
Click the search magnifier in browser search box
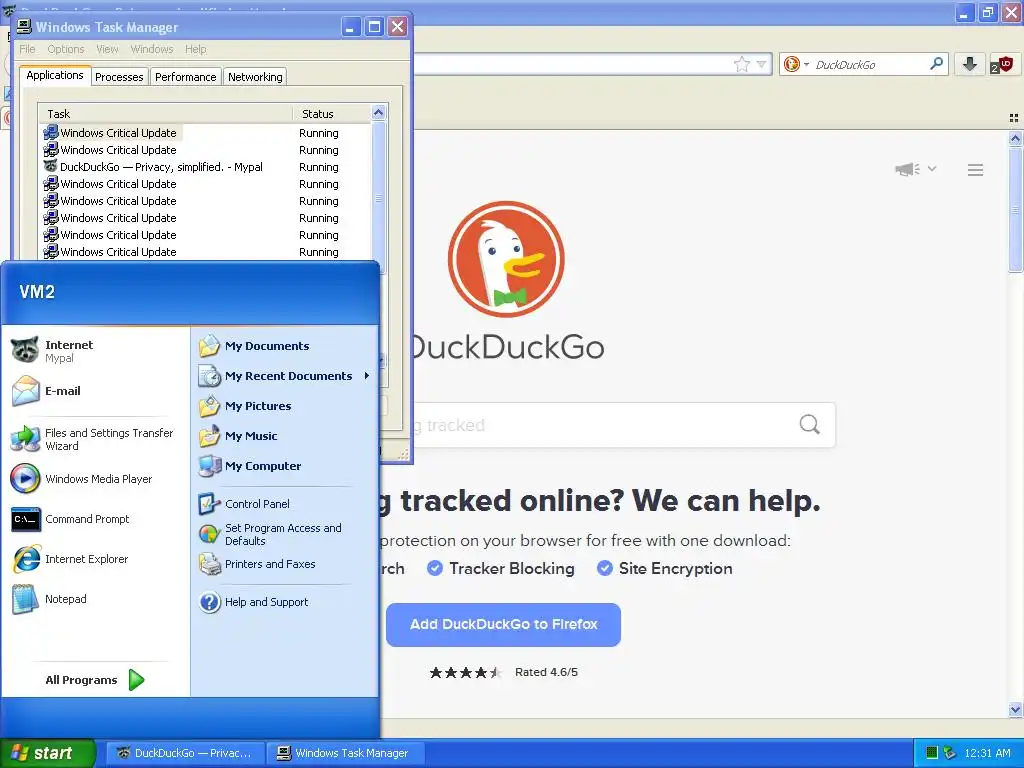tap(936, 64)
